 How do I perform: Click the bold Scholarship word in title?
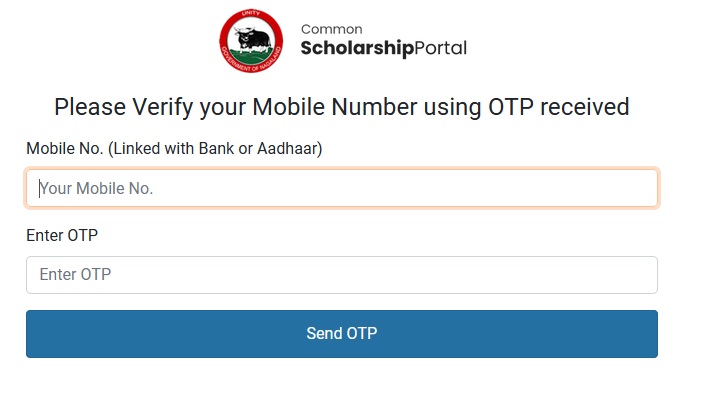point(357,48)
